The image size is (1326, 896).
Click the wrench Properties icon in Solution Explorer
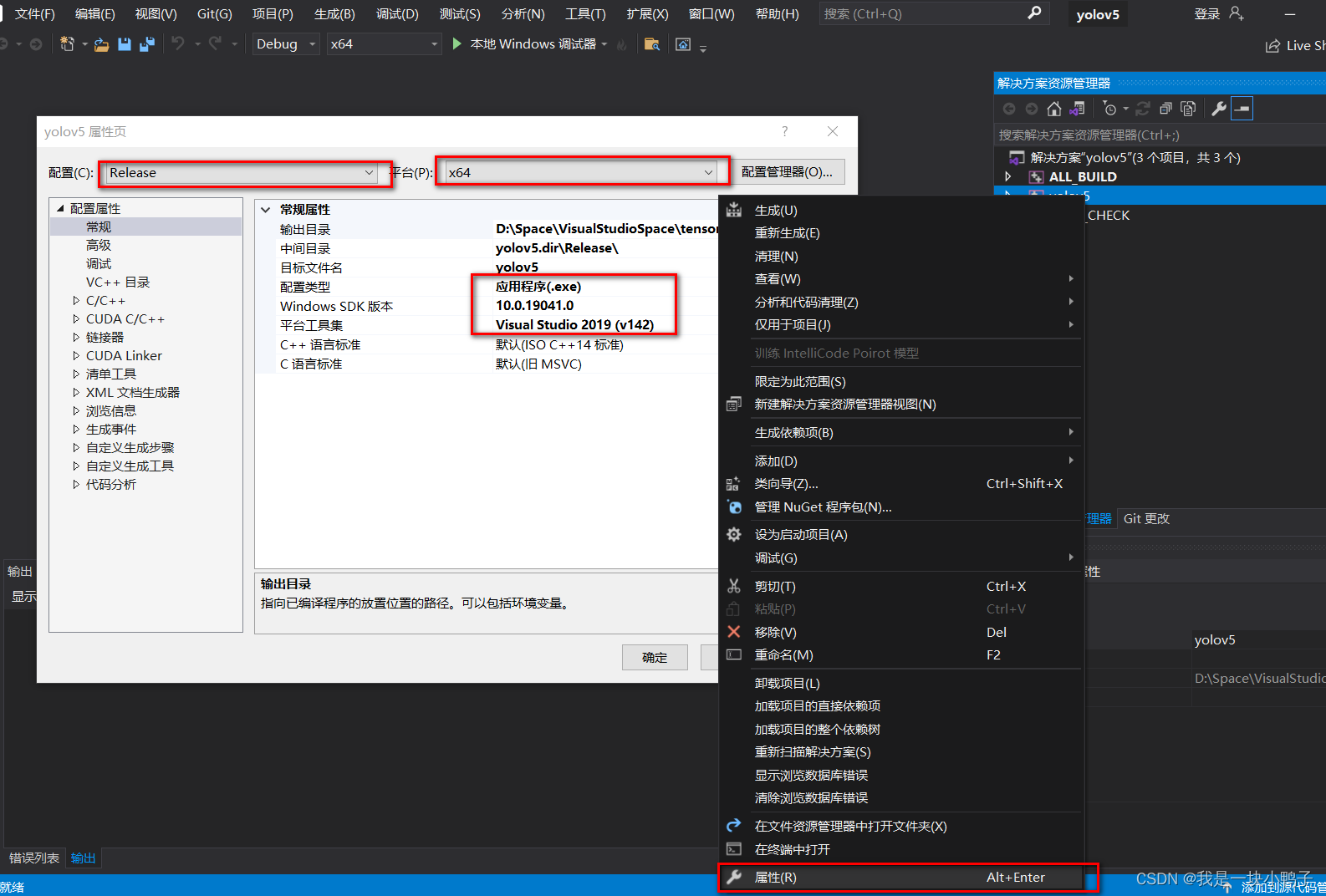(1219, 109)
